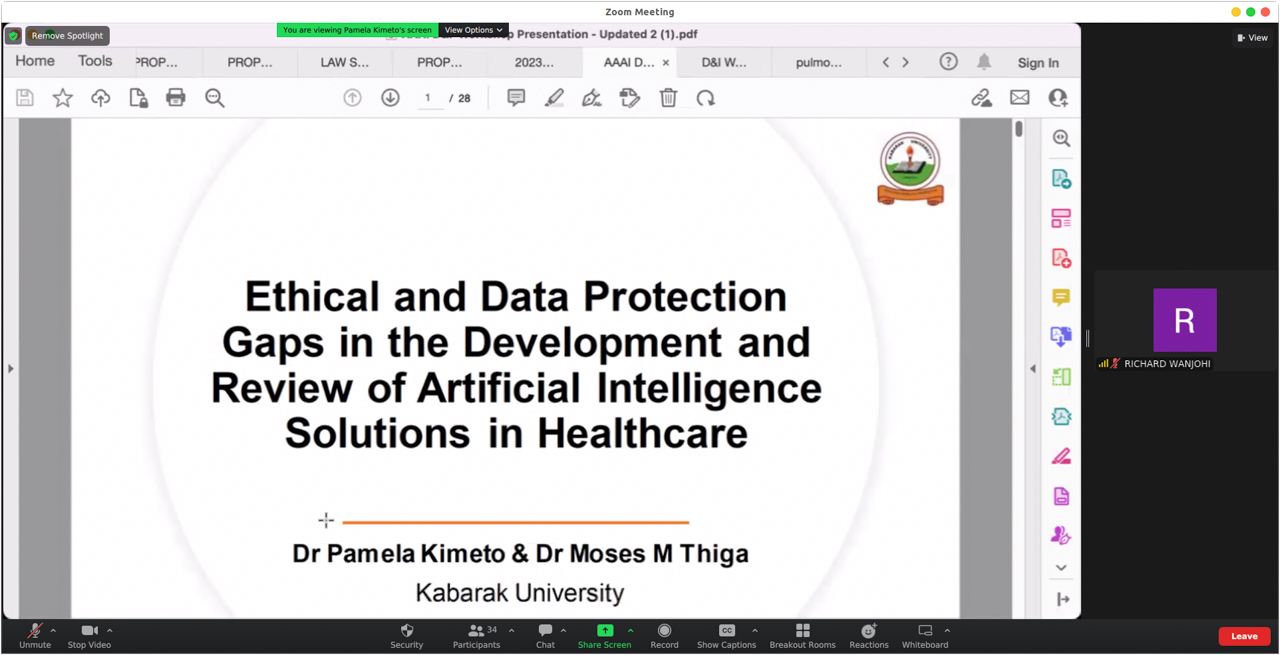Collapse the right tools pane arrow
Image resolution: width=1280 pixels, height=655 pixels.
1033,369
